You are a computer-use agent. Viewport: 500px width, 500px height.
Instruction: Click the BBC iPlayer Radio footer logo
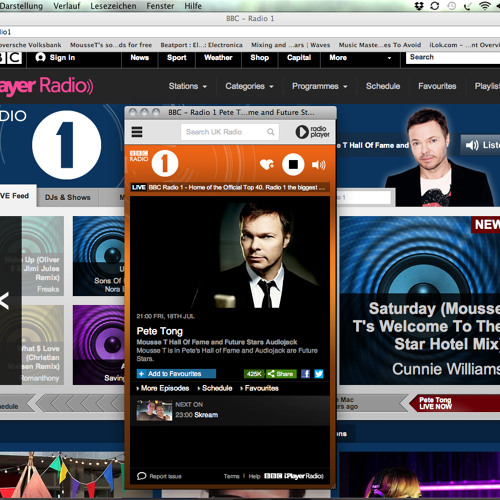294,476
